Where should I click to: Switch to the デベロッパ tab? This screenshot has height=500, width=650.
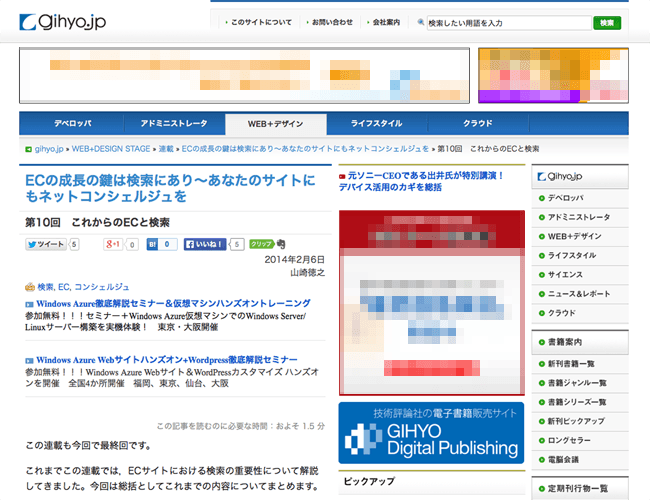click(x=72, y=124)
